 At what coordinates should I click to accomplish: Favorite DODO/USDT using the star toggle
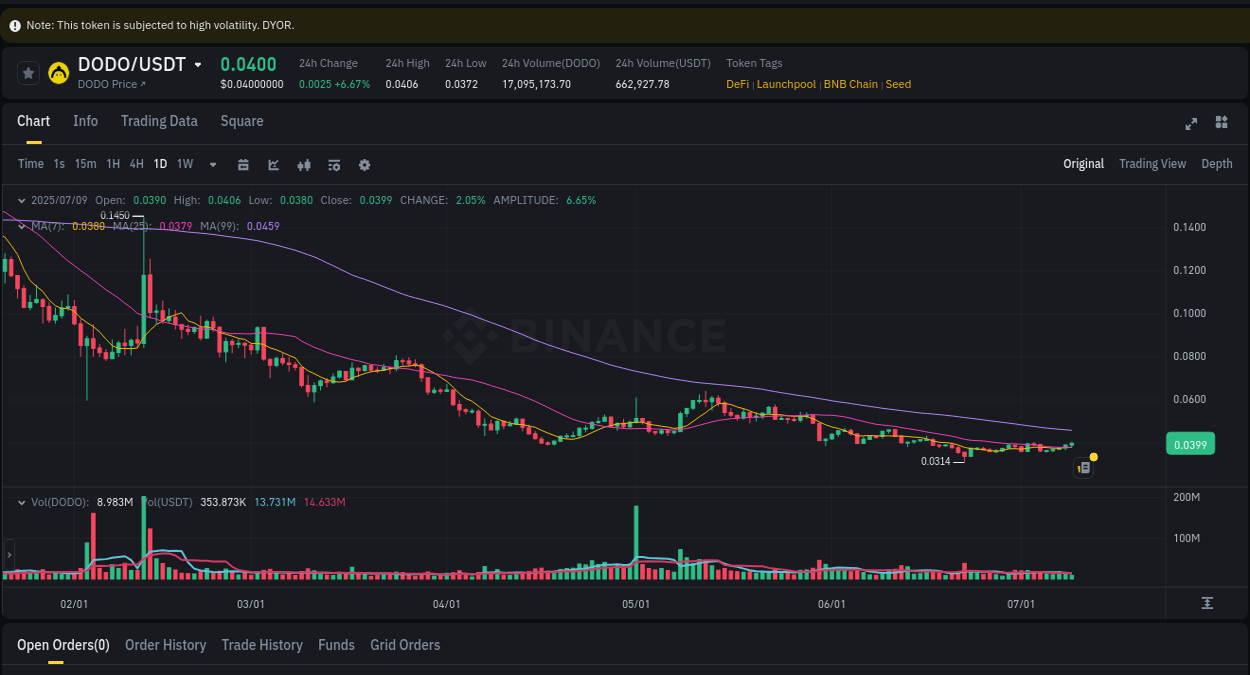[26, 73]
